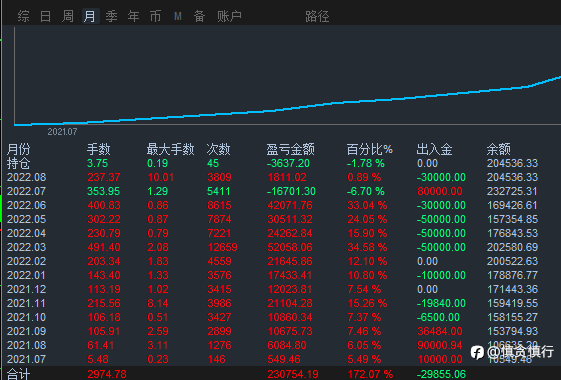Open the 备 notes tab

pyautogui.click(x=199, y=16)
